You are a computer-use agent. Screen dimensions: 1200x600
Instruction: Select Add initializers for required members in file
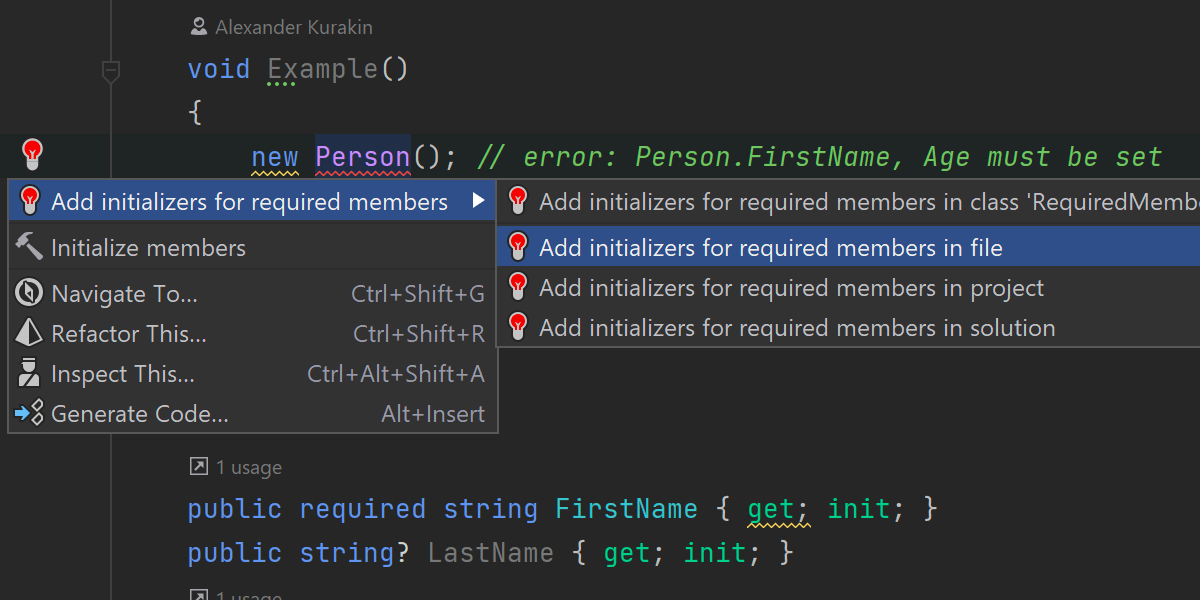[x=770, y=248]
